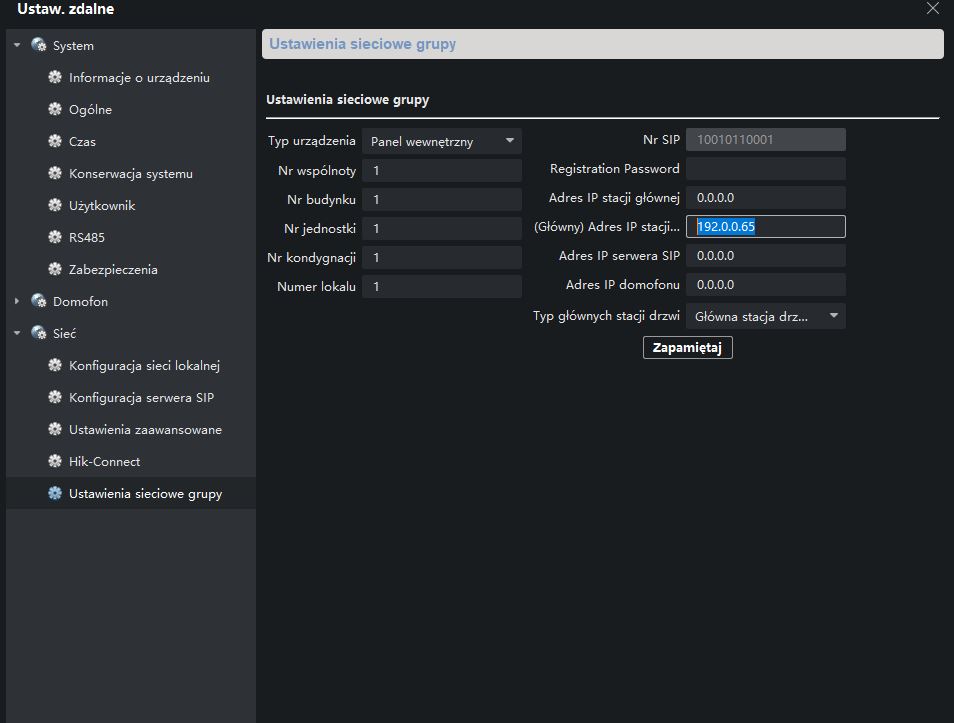This screenshot has width=954, height=723.
Task: Collapse the System tree section
Action: 17,46
